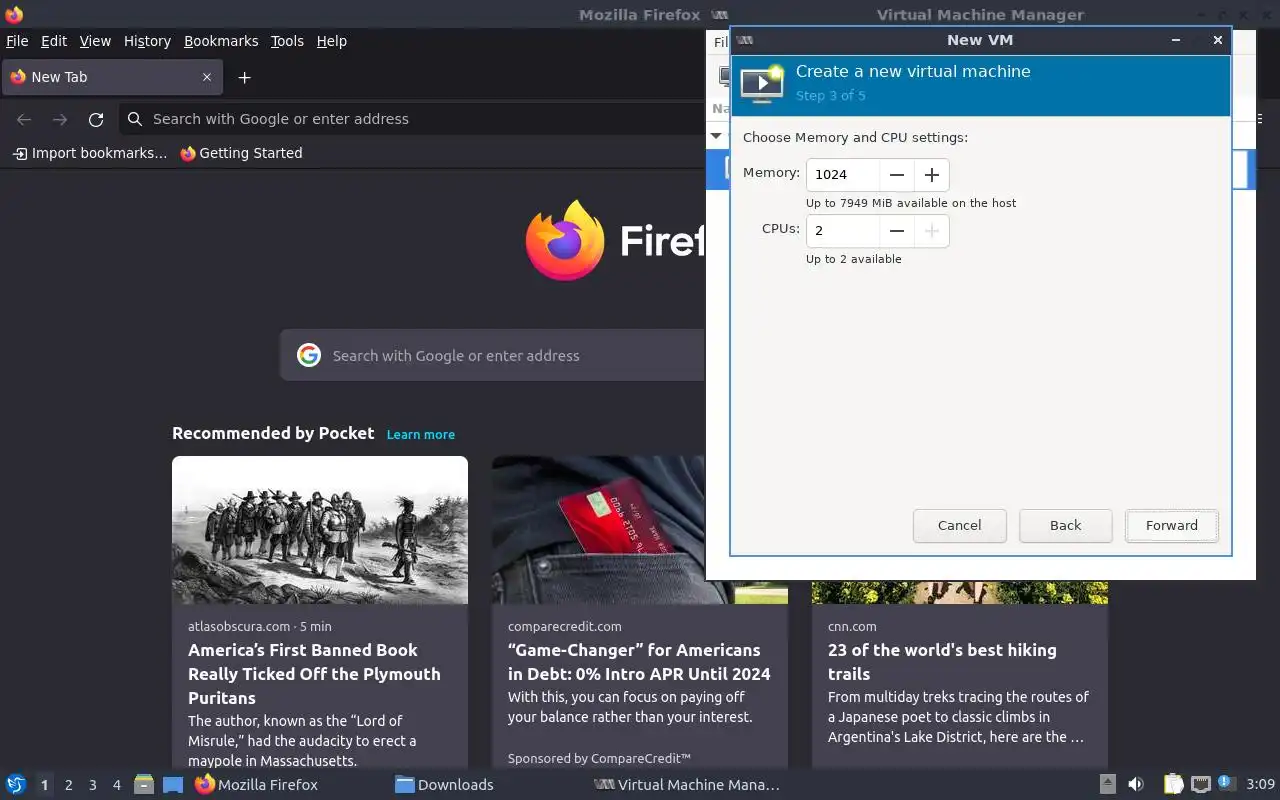The height and width of the screenshot is (800, 1280).
Task: Reload the current Firefox page
Action: point(96,119)
